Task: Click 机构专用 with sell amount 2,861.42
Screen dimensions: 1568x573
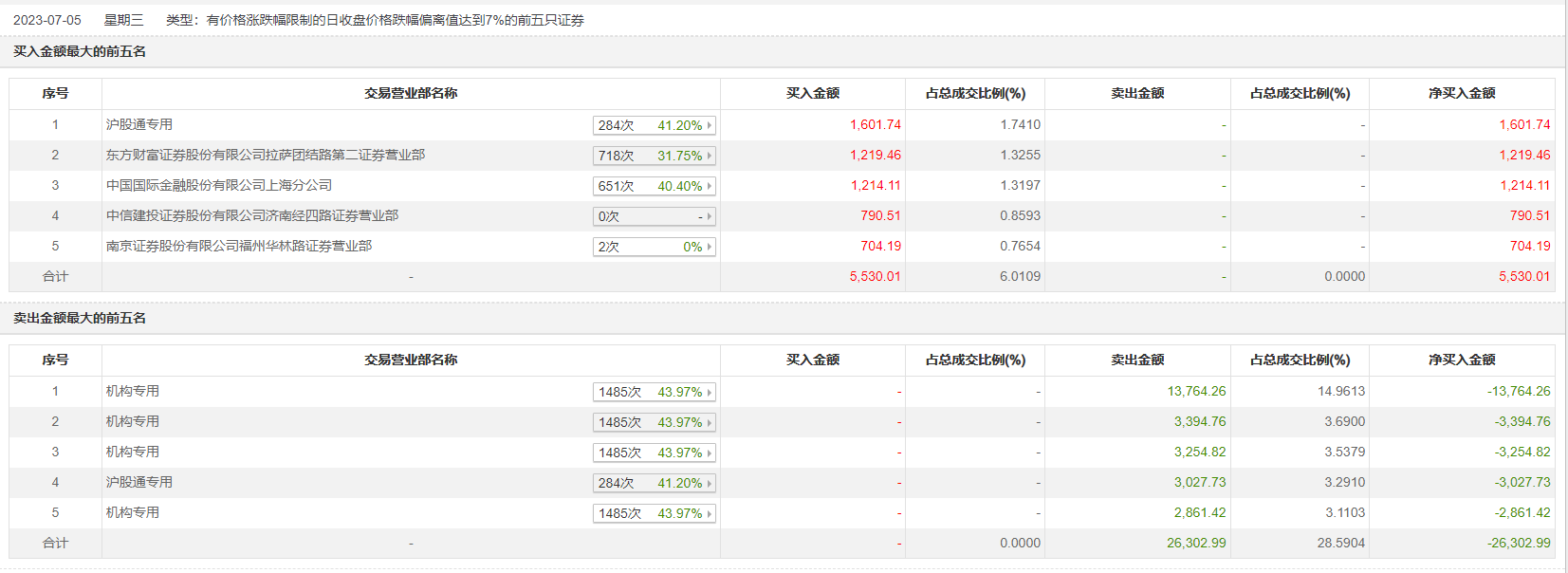Action: coord(133,512)
